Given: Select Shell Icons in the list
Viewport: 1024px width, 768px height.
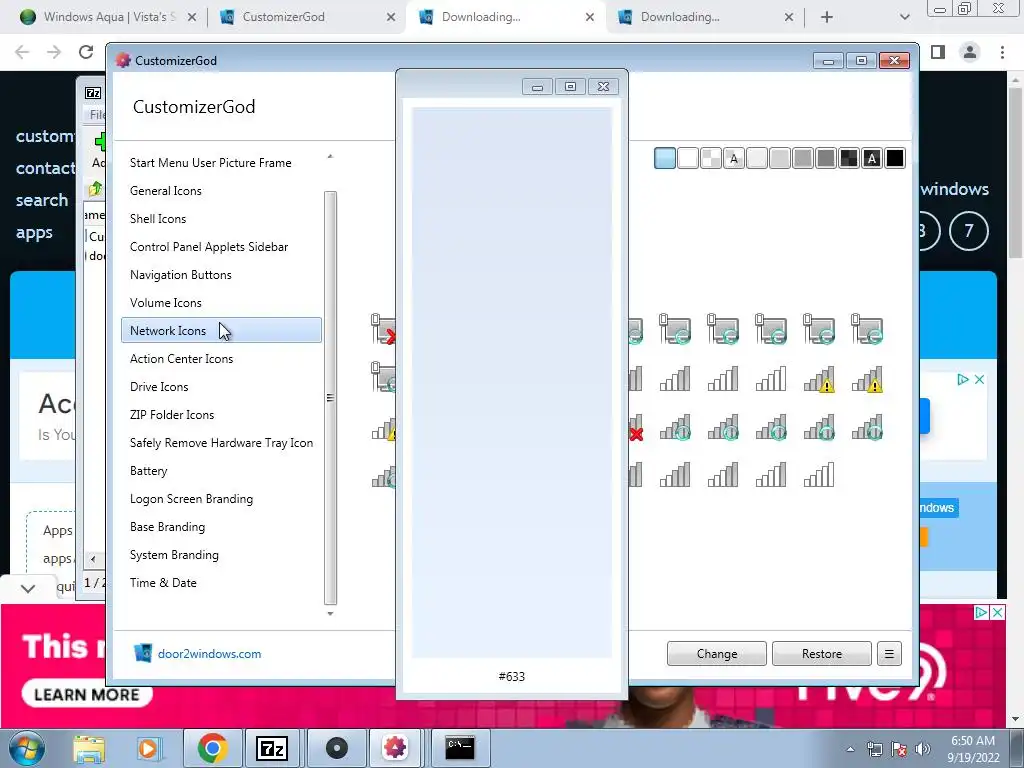Looking at the screenshot, I should tap(221, 219).
